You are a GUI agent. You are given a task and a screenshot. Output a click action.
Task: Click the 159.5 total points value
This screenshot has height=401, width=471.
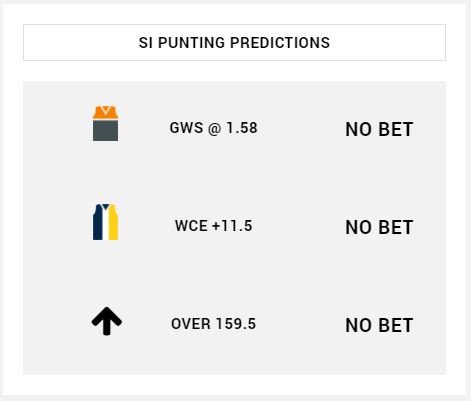pos(236,324)
